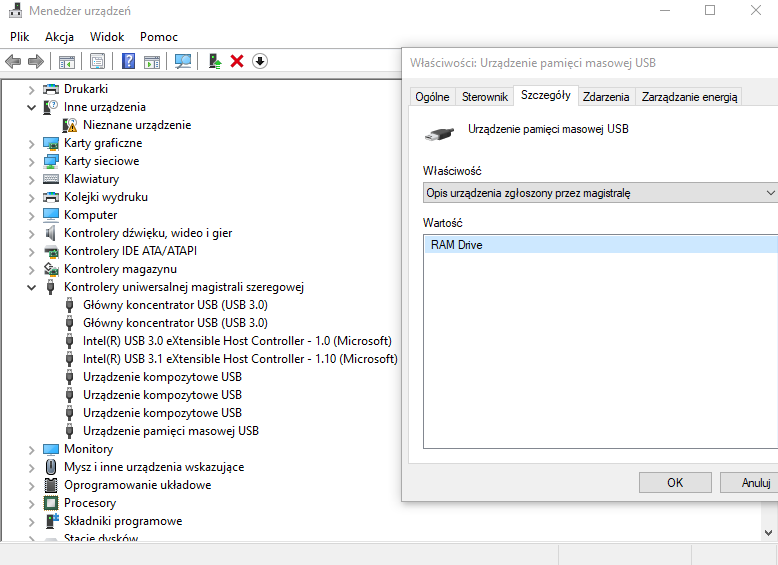778x565 pixels.
Task: Scan for hardware changes monitor icon
Action: click(183, 62)
